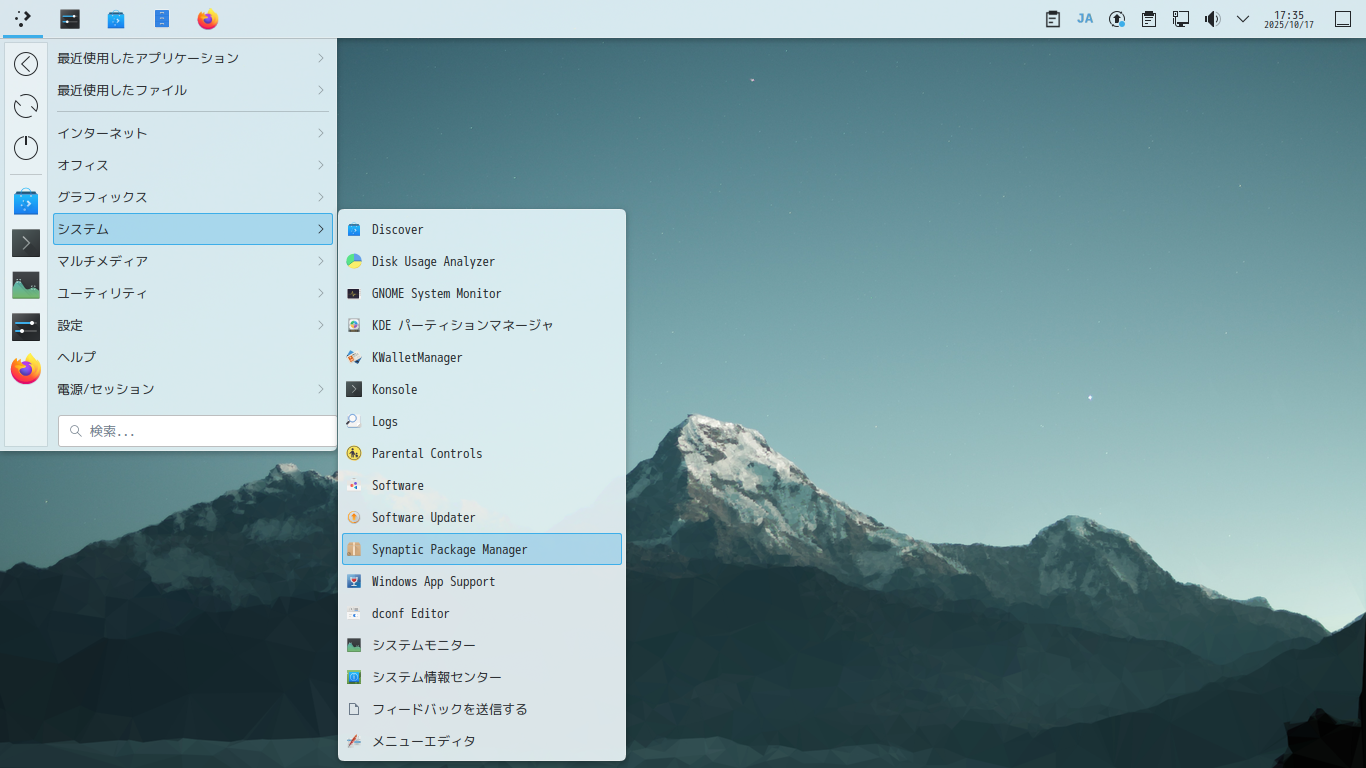Select the インターネット category
This screenshot has height=768, width=1366.
pyautogui.click(x=193, y=133)
